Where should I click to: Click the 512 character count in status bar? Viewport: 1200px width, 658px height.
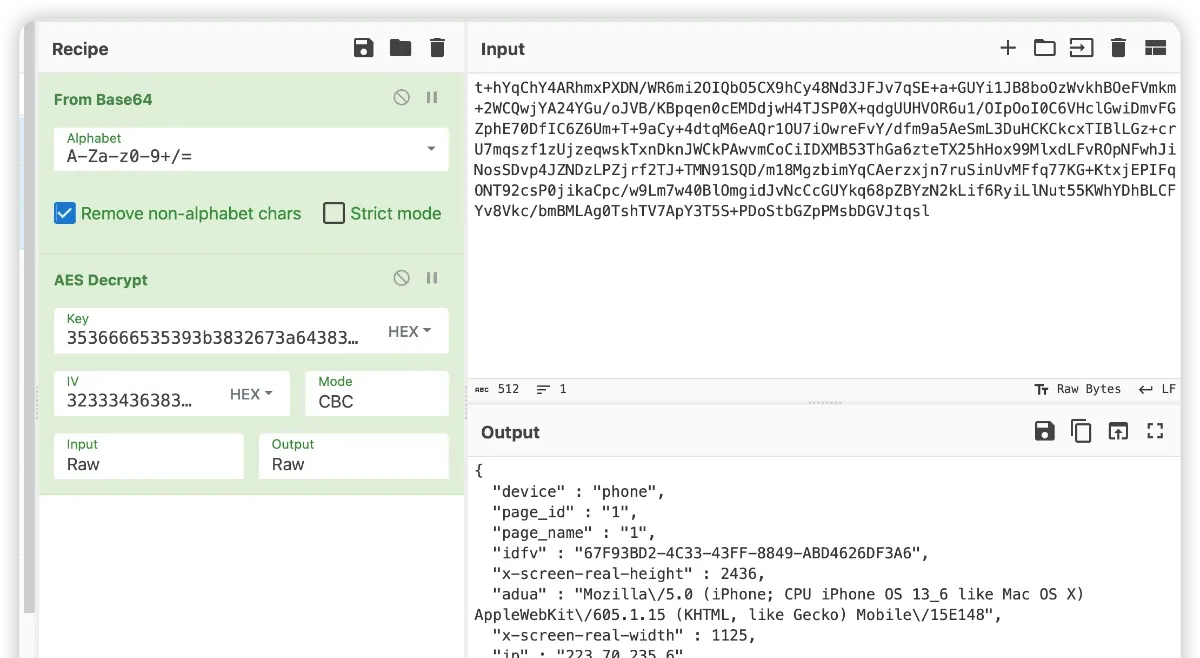pyautogui.click(x=497, y=389)
